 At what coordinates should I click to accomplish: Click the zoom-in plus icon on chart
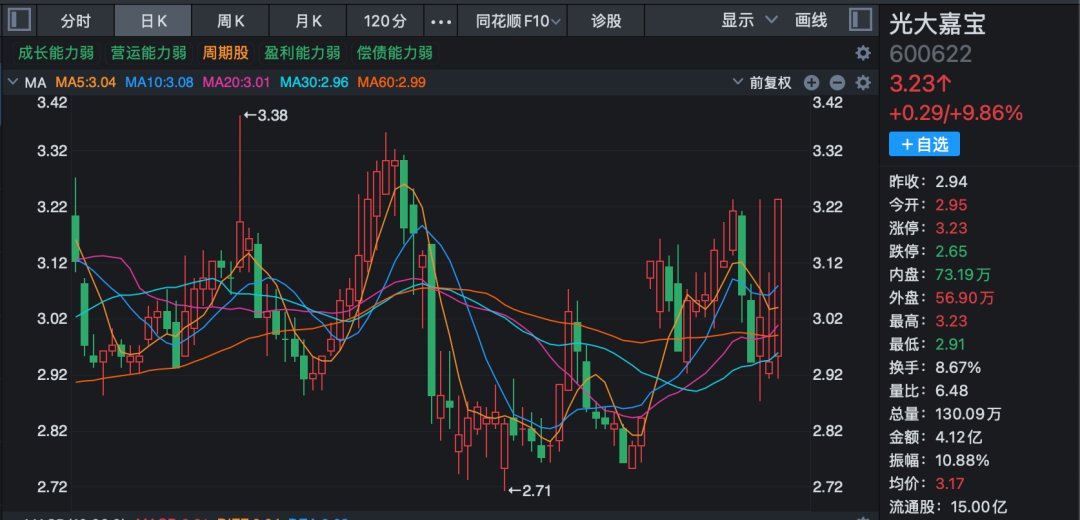[811, 83]
